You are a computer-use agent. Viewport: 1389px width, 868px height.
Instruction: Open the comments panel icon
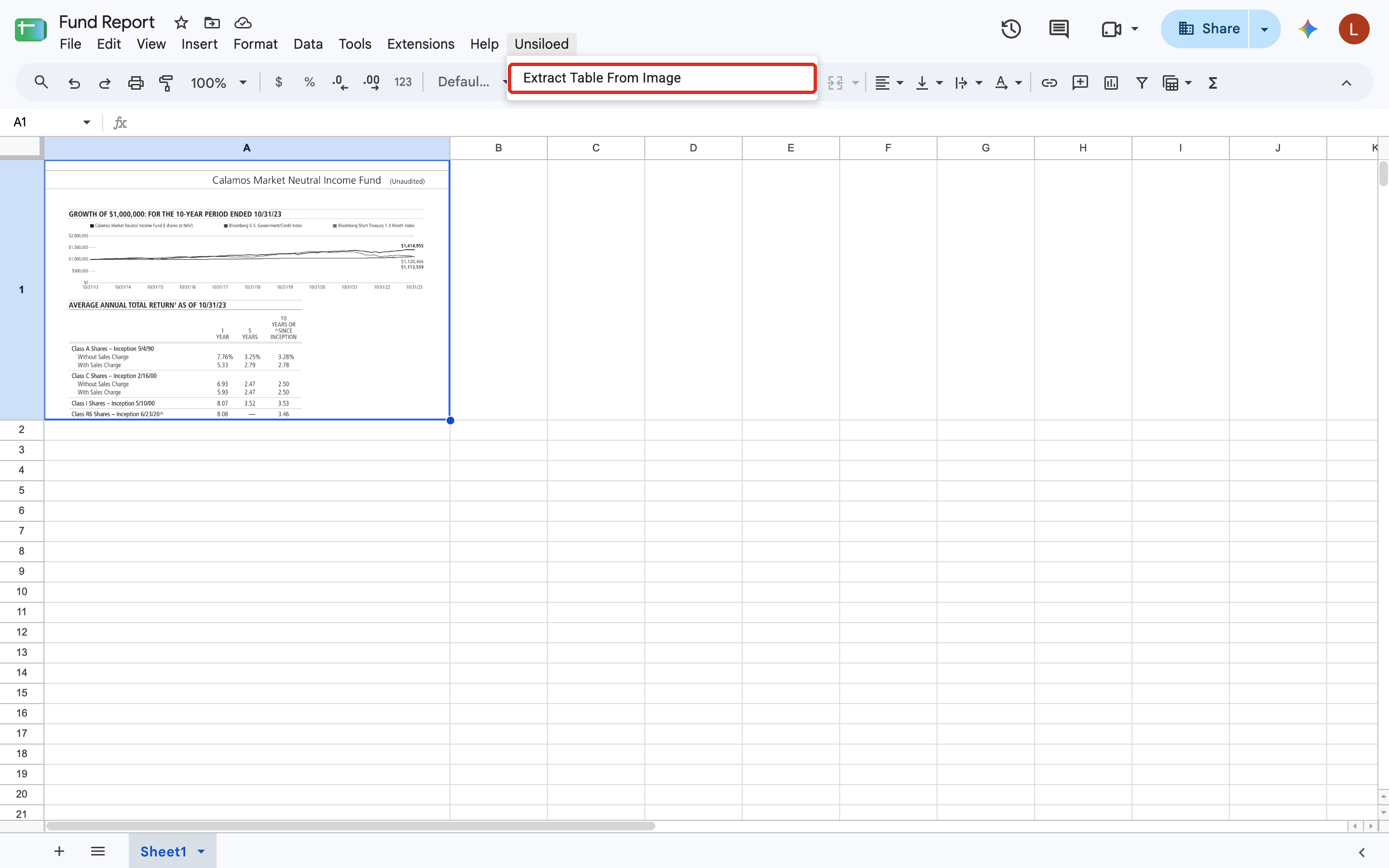click(1059, 29)
